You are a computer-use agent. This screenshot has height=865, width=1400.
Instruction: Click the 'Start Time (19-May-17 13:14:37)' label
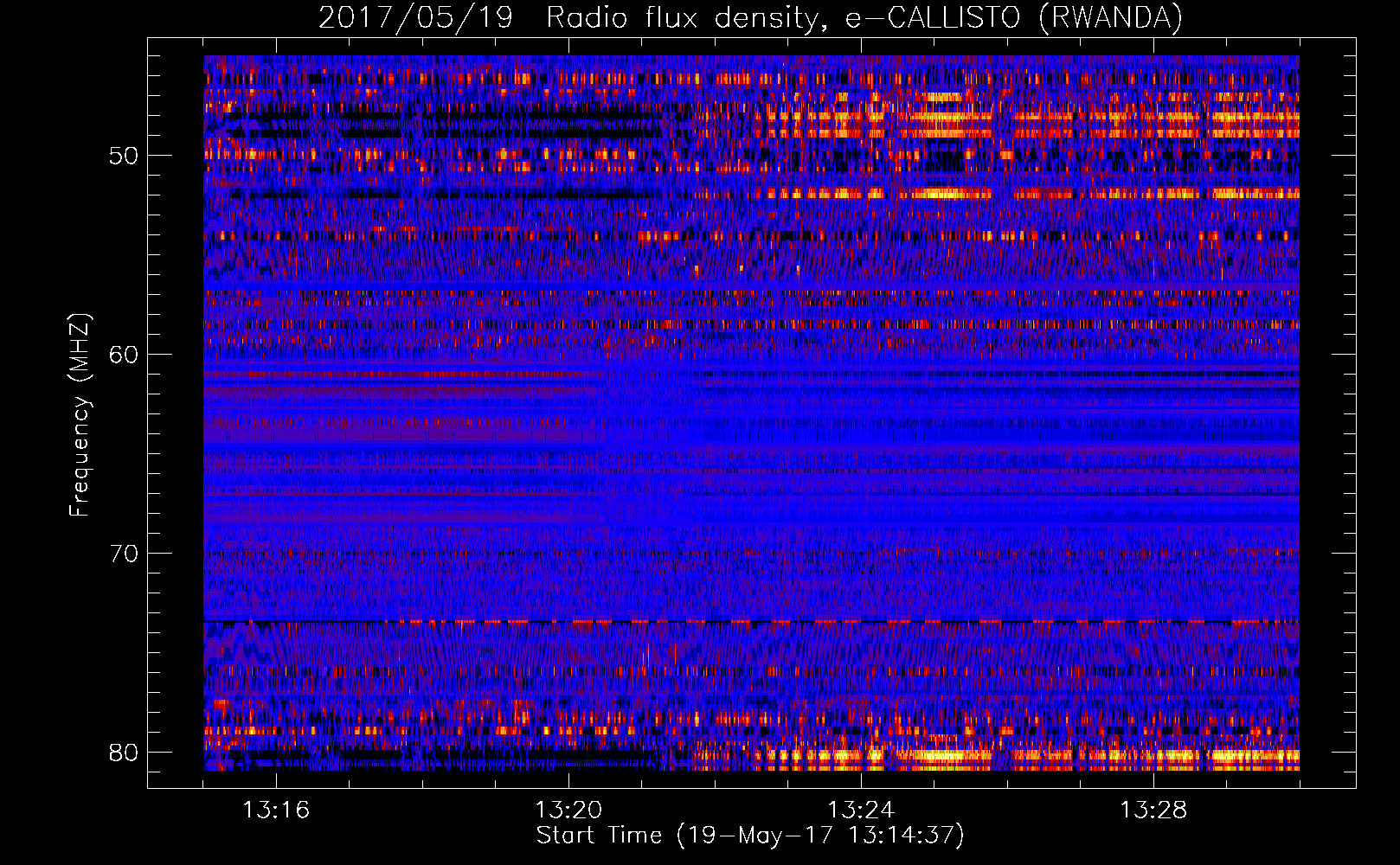pyautogui.click(x=750, y=836)
